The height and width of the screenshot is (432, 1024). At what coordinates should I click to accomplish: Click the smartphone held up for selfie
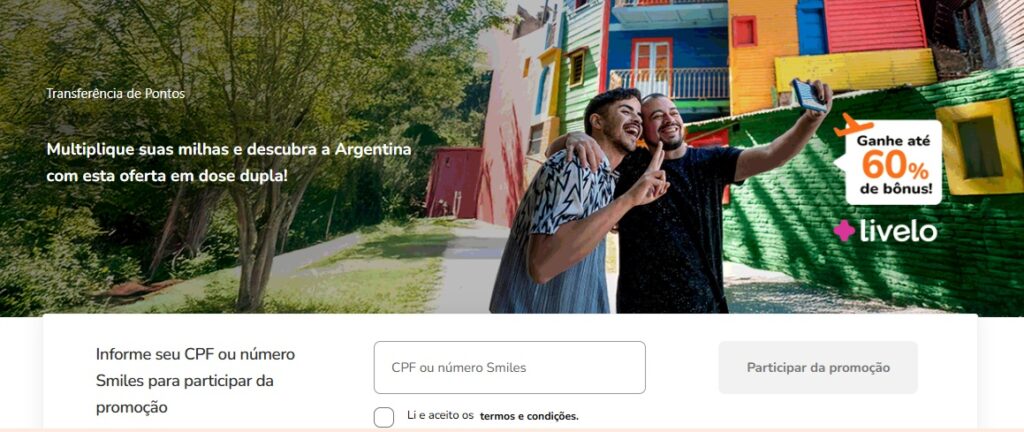tap(808, 95)
